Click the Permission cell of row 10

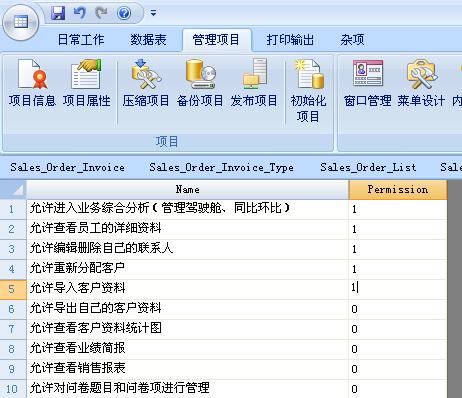pyautogui.click(x=398, y=389)
